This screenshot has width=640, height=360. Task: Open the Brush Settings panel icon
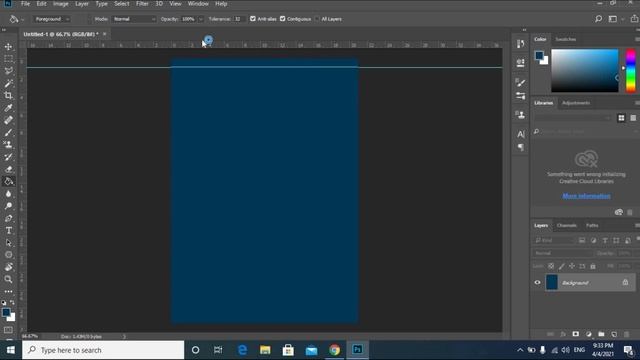(520, 96)
